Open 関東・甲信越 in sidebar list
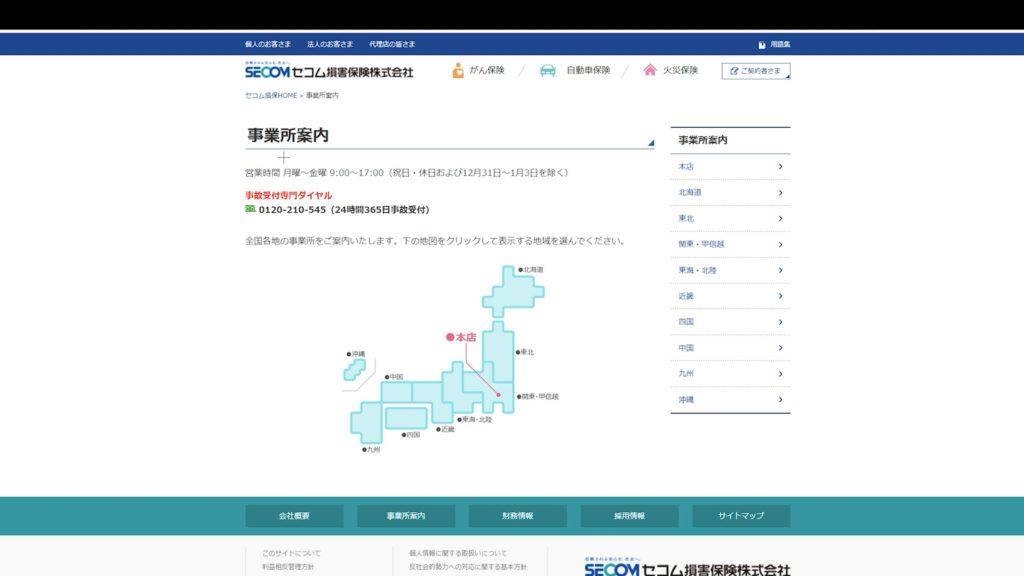 [x=730, y=244]
